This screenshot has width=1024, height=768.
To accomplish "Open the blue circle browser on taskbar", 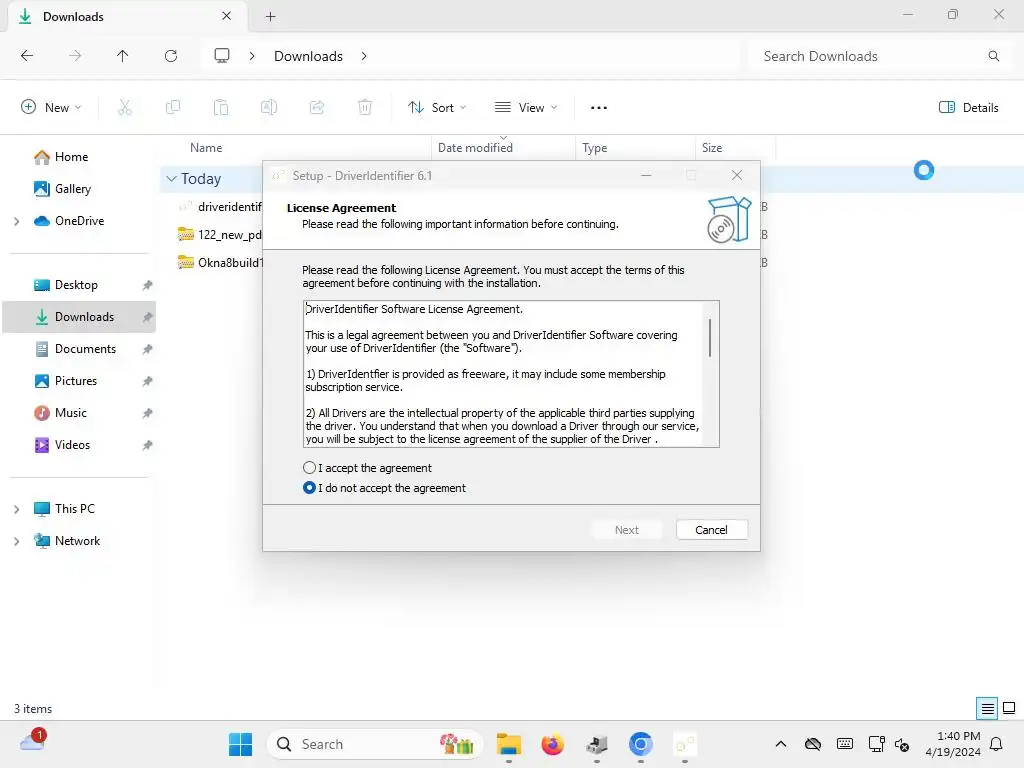I will tap(641, 744).
